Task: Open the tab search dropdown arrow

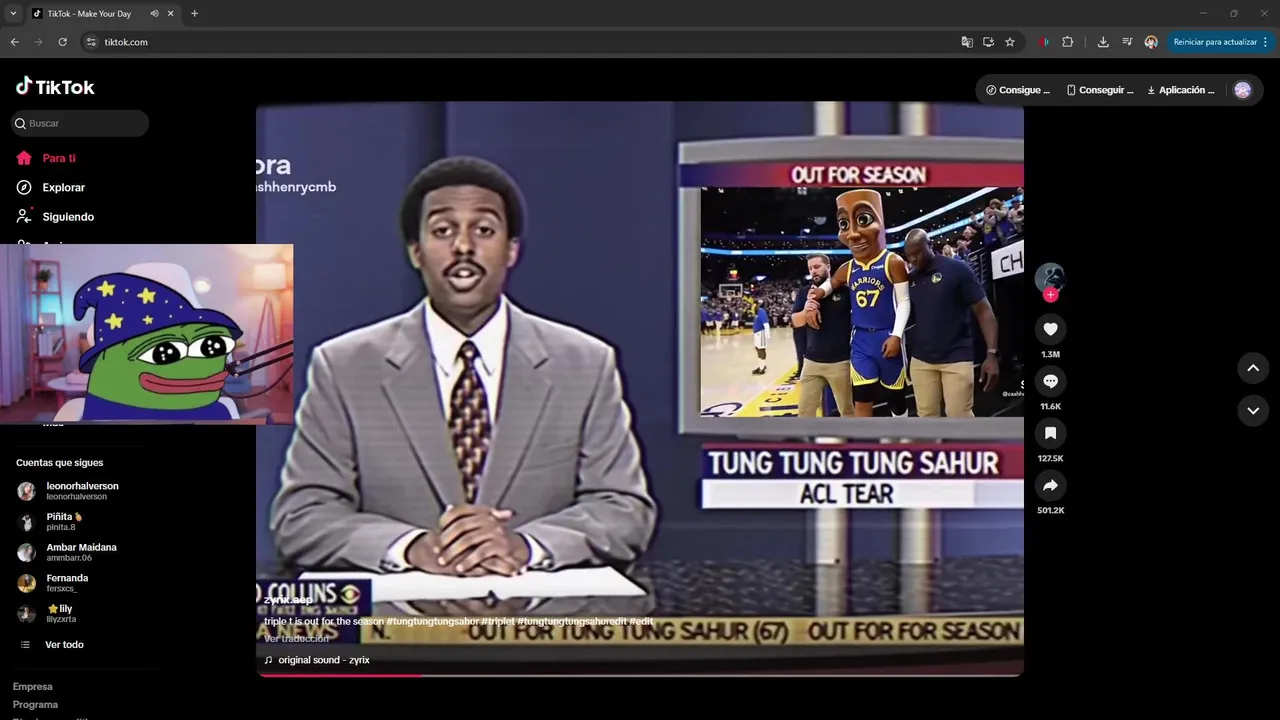Action: (x=13, y=14)
